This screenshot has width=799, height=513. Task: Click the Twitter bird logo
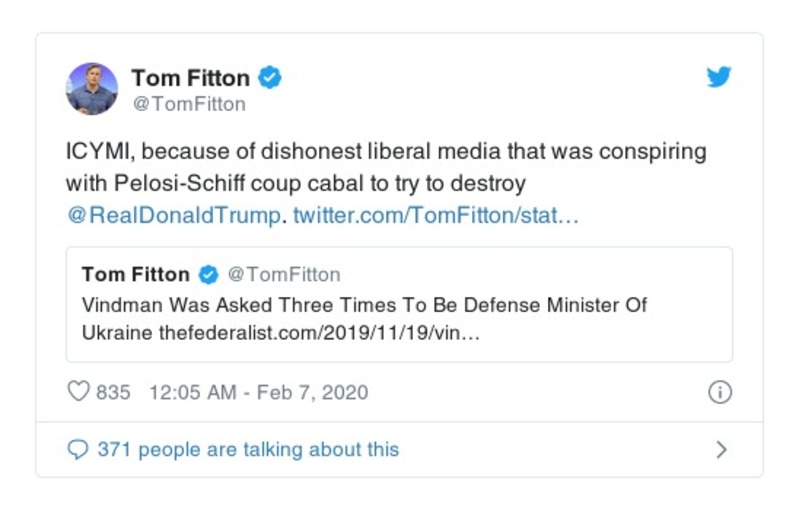click(x=719, y=77)
